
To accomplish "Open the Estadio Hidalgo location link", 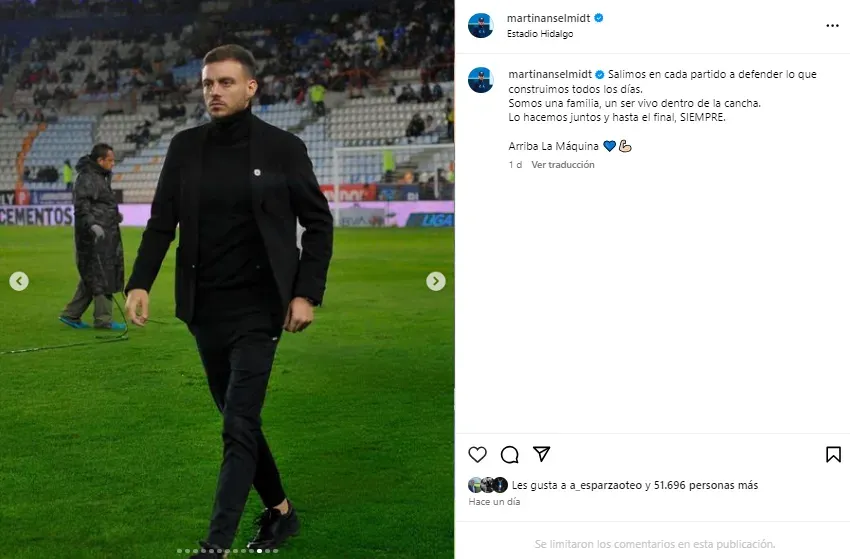I will [541, 34].
